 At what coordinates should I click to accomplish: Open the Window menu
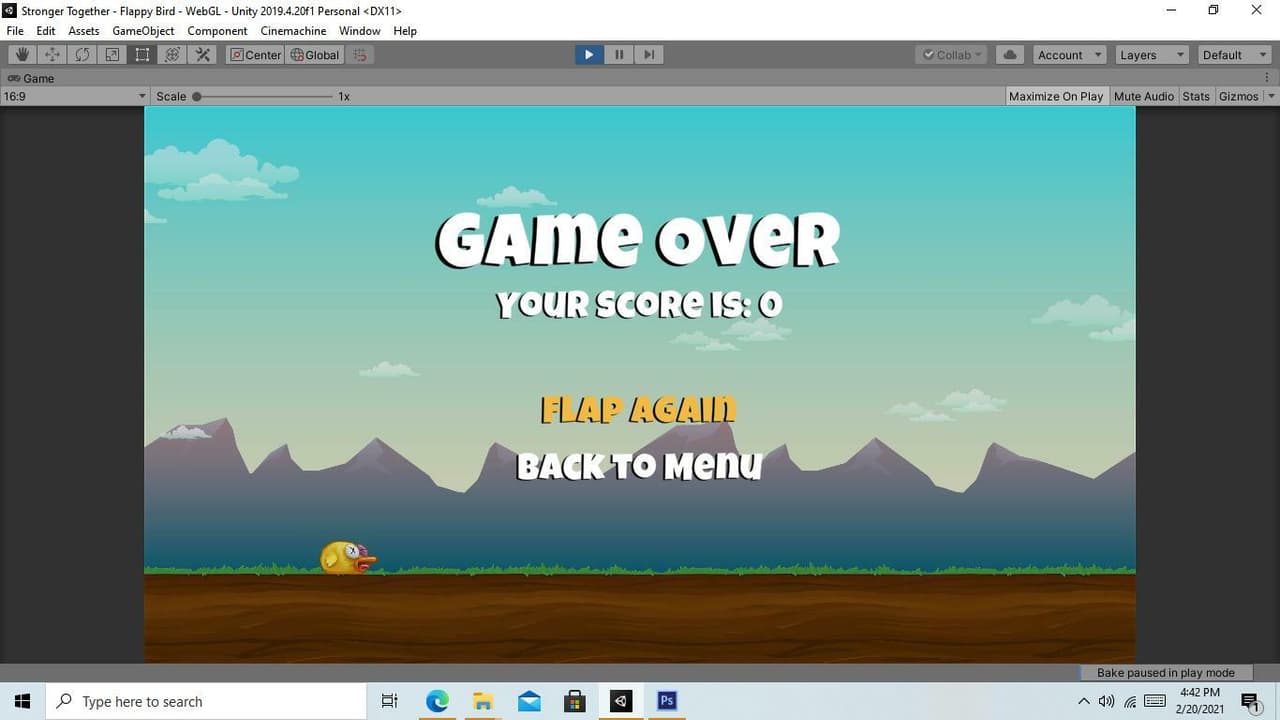[359, 31]
